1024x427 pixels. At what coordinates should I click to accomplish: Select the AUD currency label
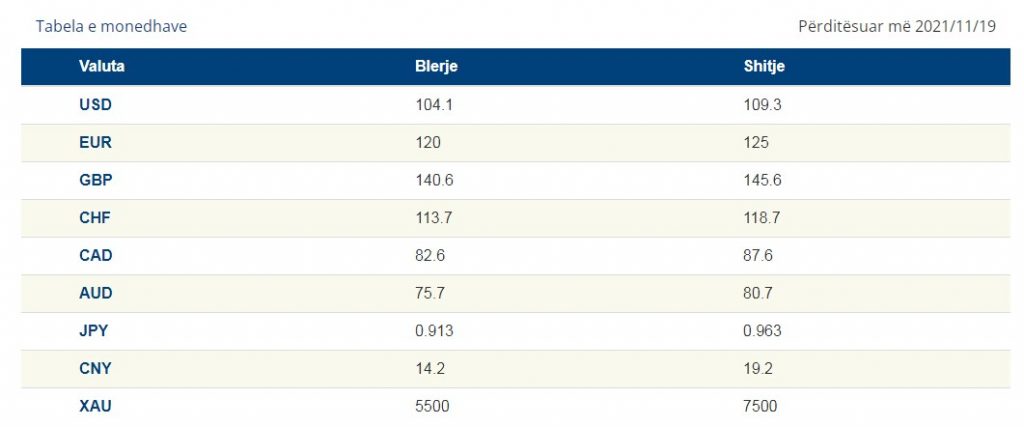[95, 293]
